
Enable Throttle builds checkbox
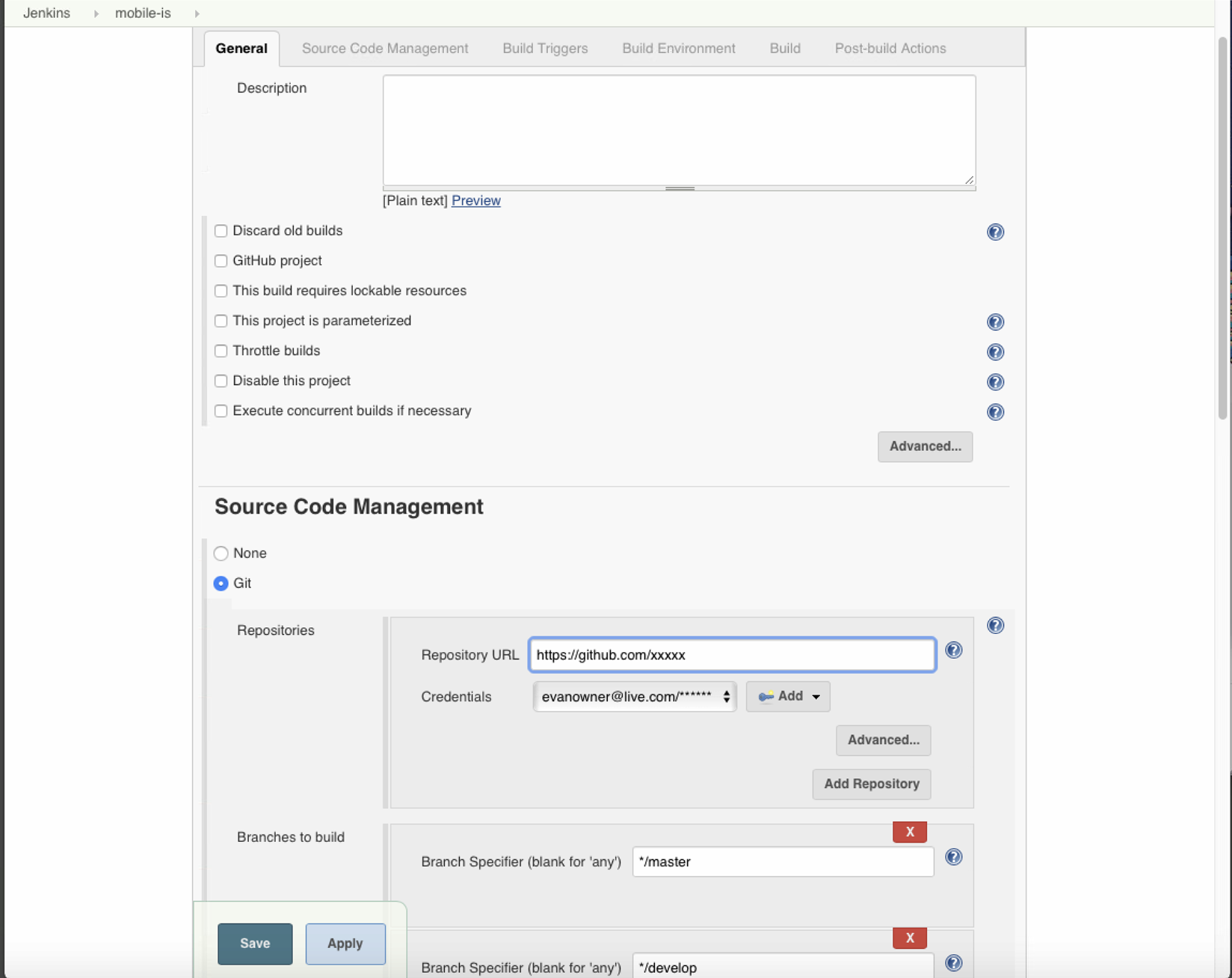tap(221, 351)
